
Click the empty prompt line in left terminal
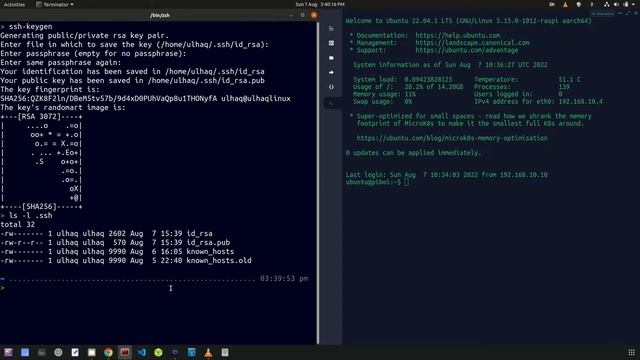[x=158, y=288]
